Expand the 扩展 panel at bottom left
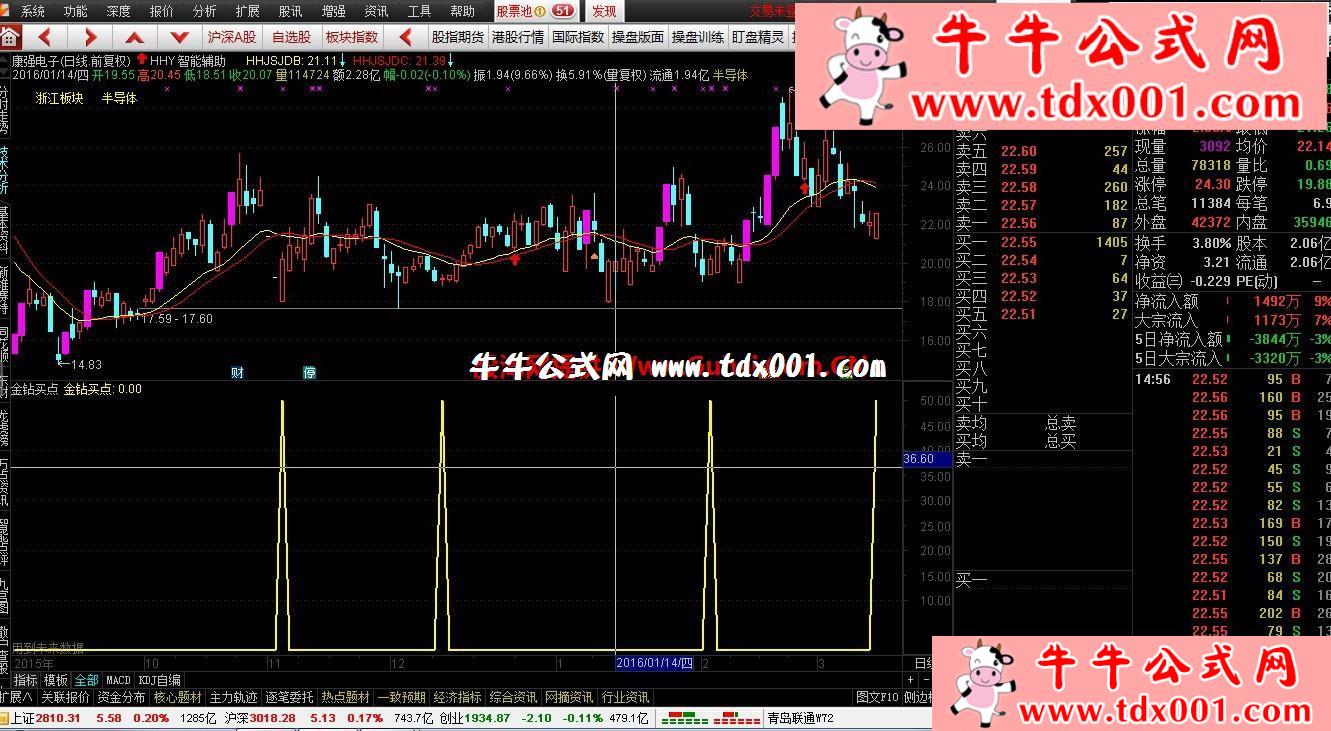 [17, 697]
